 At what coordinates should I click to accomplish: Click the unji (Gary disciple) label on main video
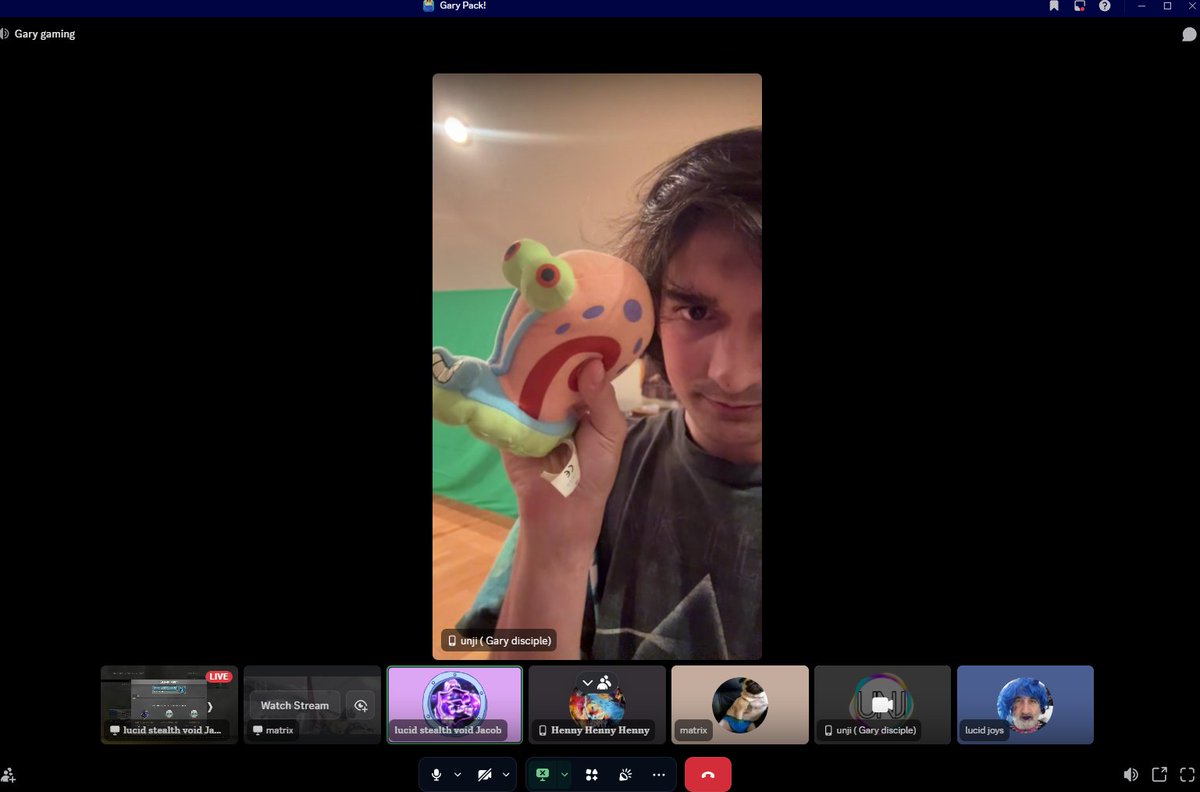click(x=498, y=640)
